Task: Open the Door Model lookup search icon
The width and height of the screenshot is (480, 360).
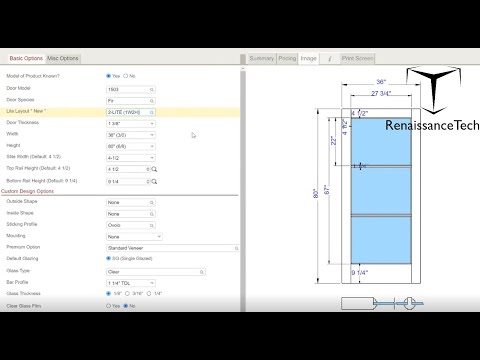Action: coord(152,90)
